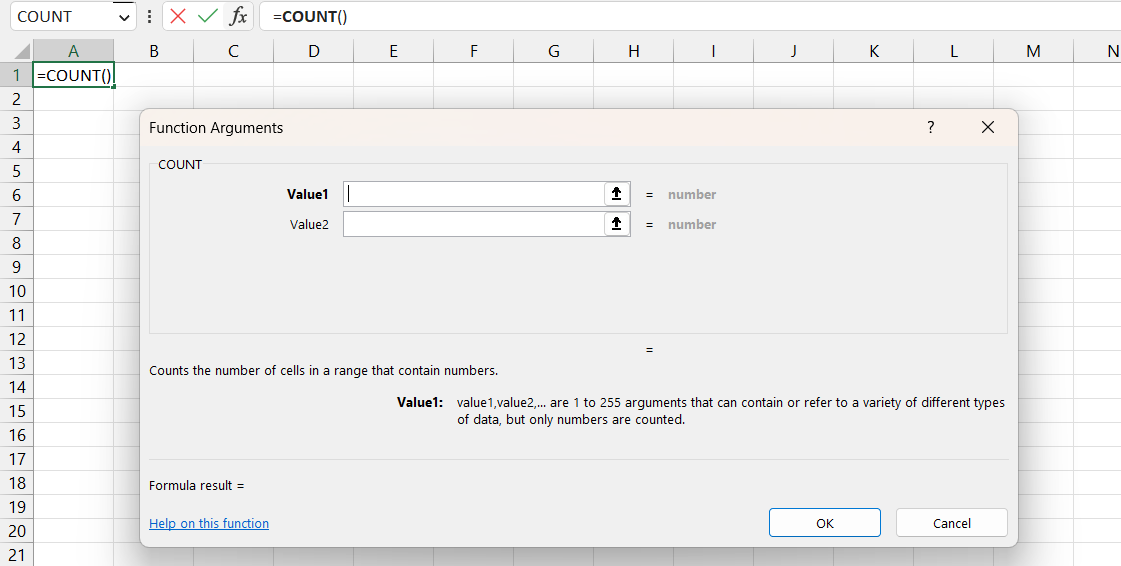Screen dimensions: 1121x566
Task: Click the Insert Function fx icon
Action: click(x=237, y=16)
